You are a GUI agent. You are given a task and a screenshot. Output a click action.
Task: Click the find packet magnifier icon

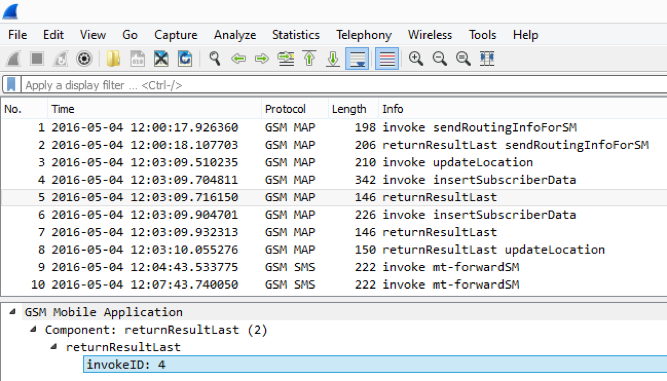pos(215,59)
